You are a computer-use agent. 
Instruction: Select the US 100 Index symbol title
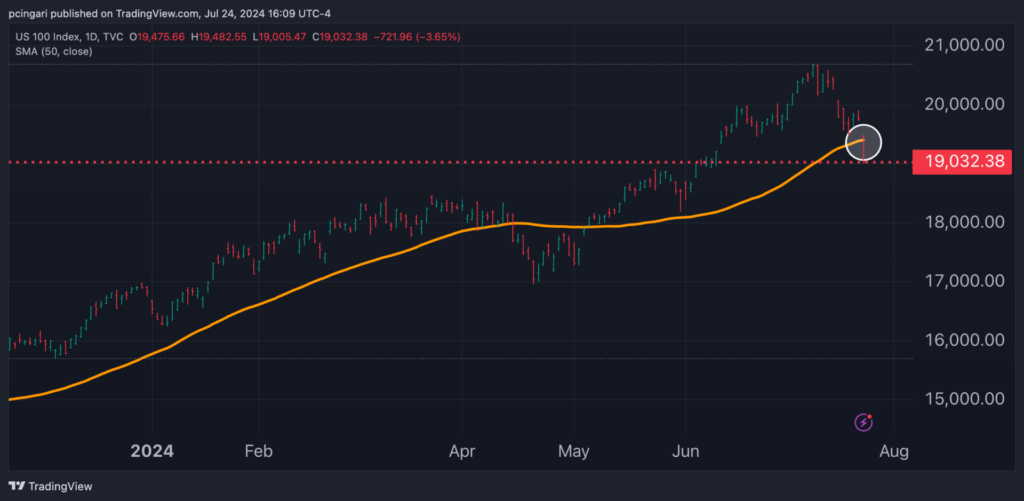(48, 37)
